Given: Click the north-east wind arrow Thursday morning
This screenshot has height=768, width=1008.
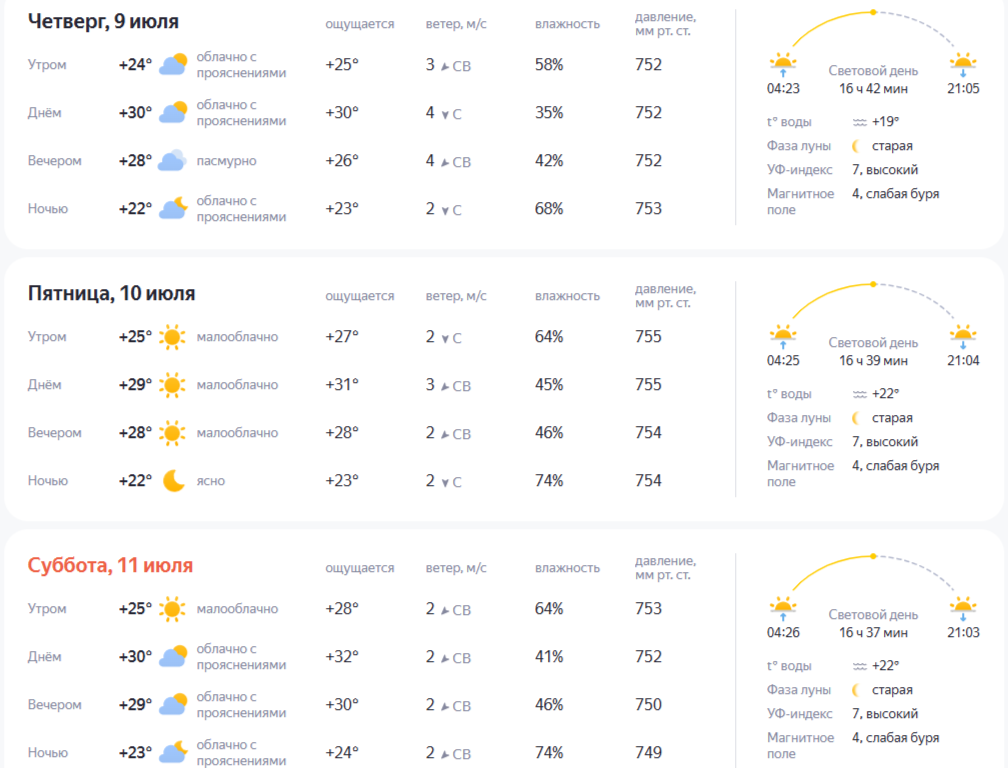Looking at the screenshot, I should click(445, 66).
